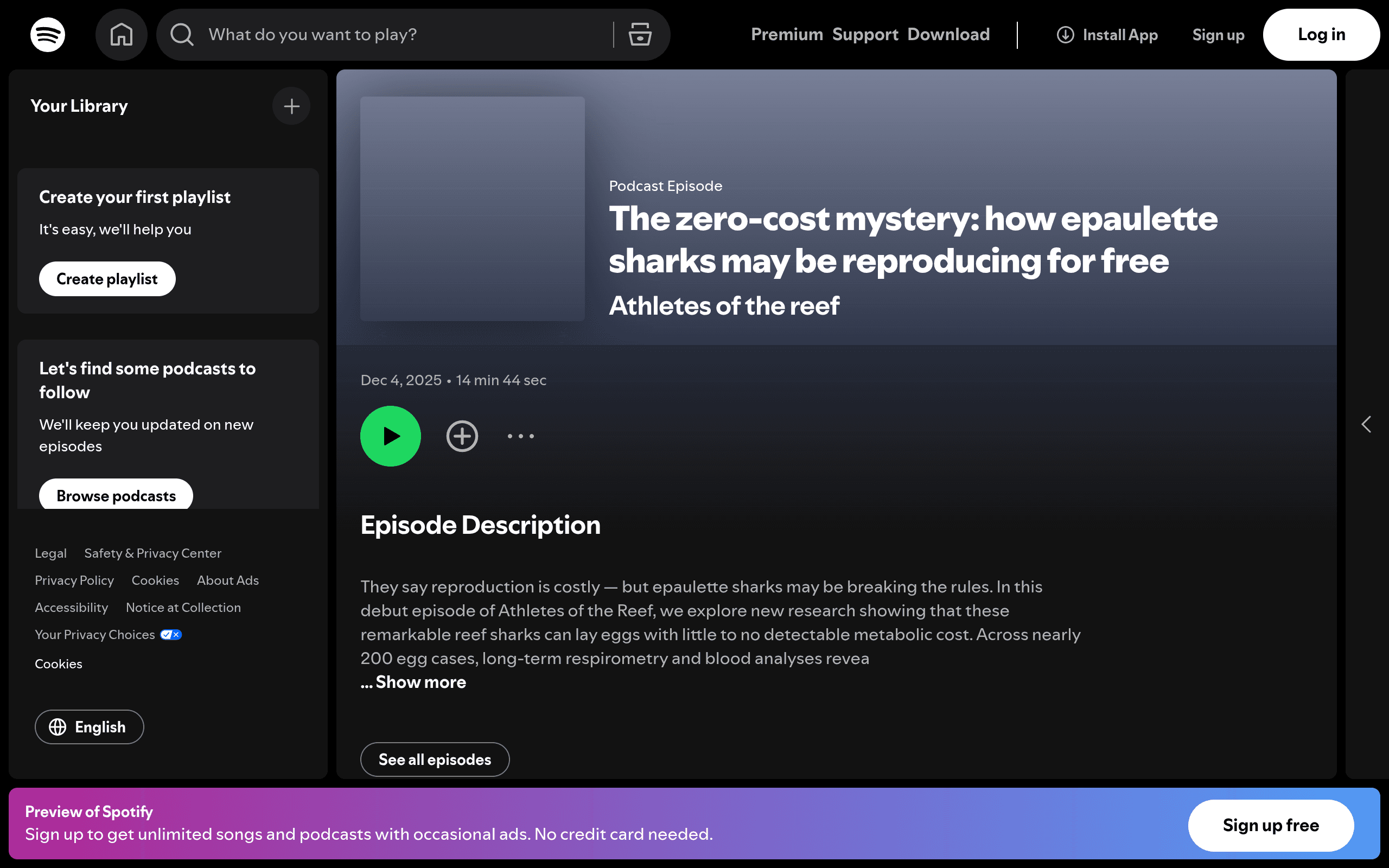Click the Your Library heading
1389x868 pixels.
[x=79, y=106]
